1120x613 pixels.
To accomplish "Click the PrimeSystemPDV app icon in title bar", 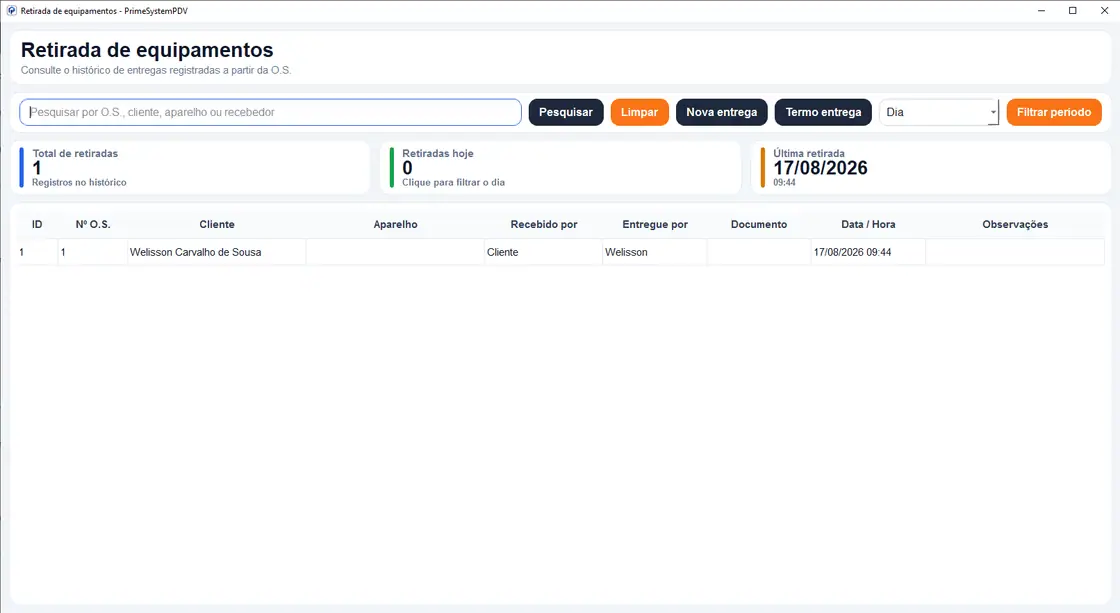I will point(11,11).
